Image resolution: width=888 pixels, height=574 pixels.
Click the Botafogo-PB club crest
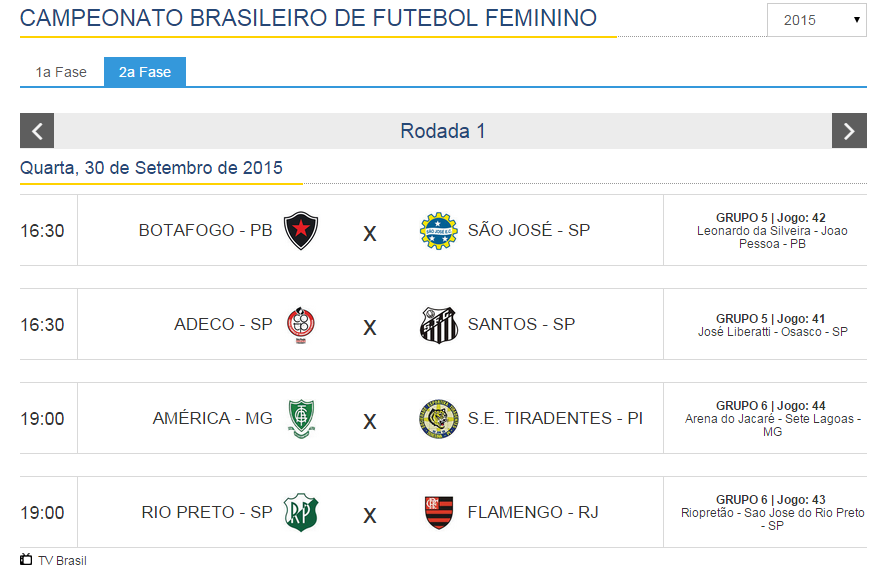click(x=301, y=230)
